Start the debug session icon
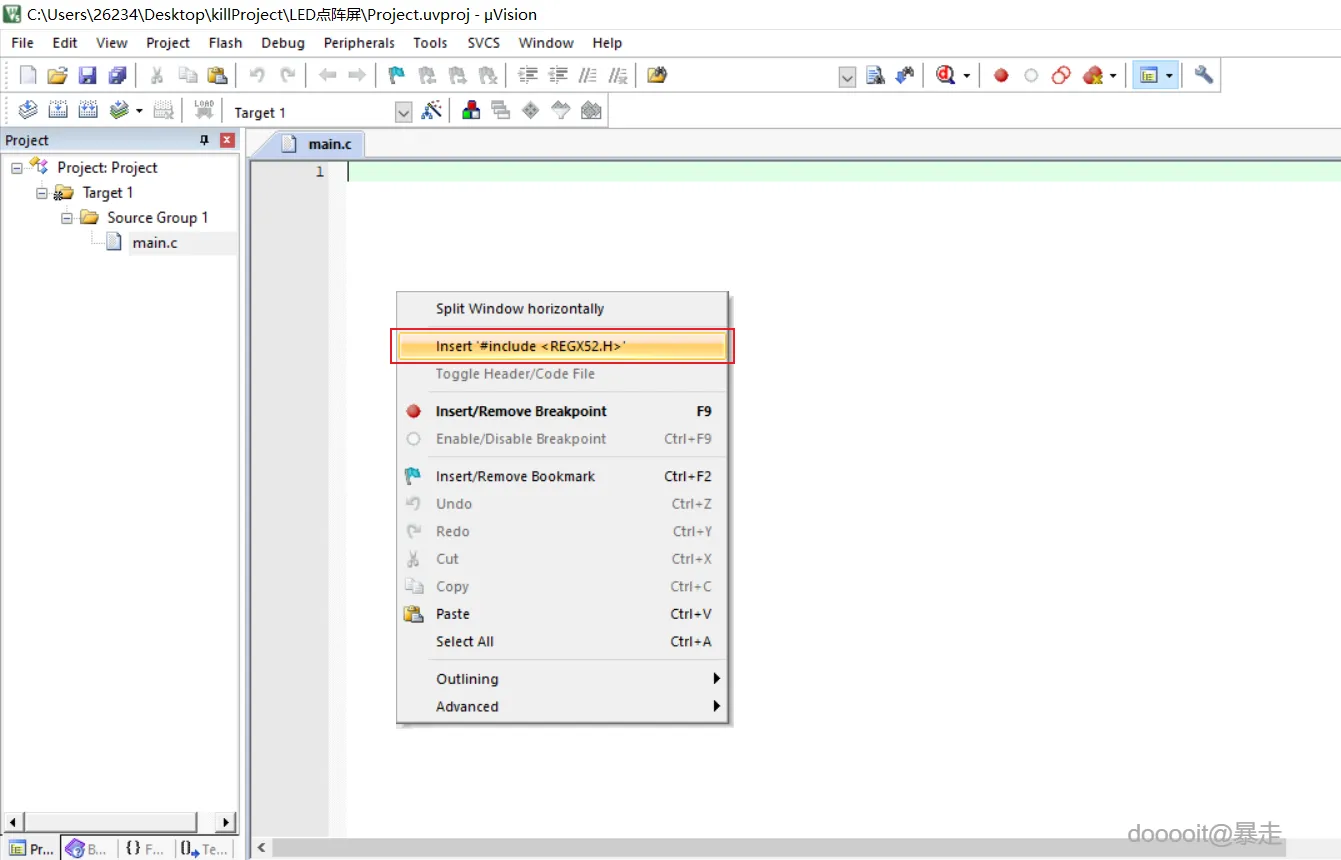 pos(945,75)
